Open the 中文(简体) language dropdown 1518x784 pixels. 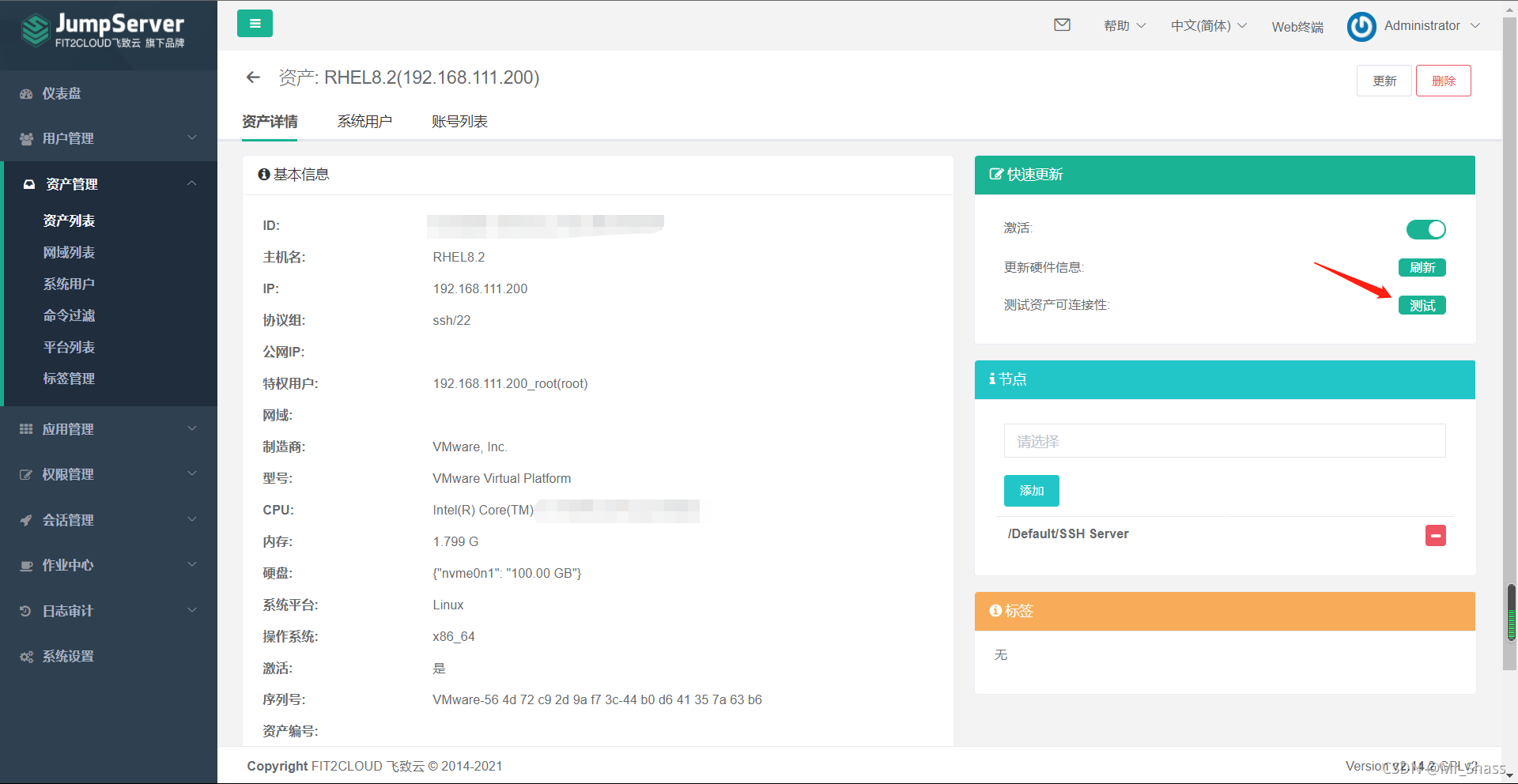coord(1209,25)
